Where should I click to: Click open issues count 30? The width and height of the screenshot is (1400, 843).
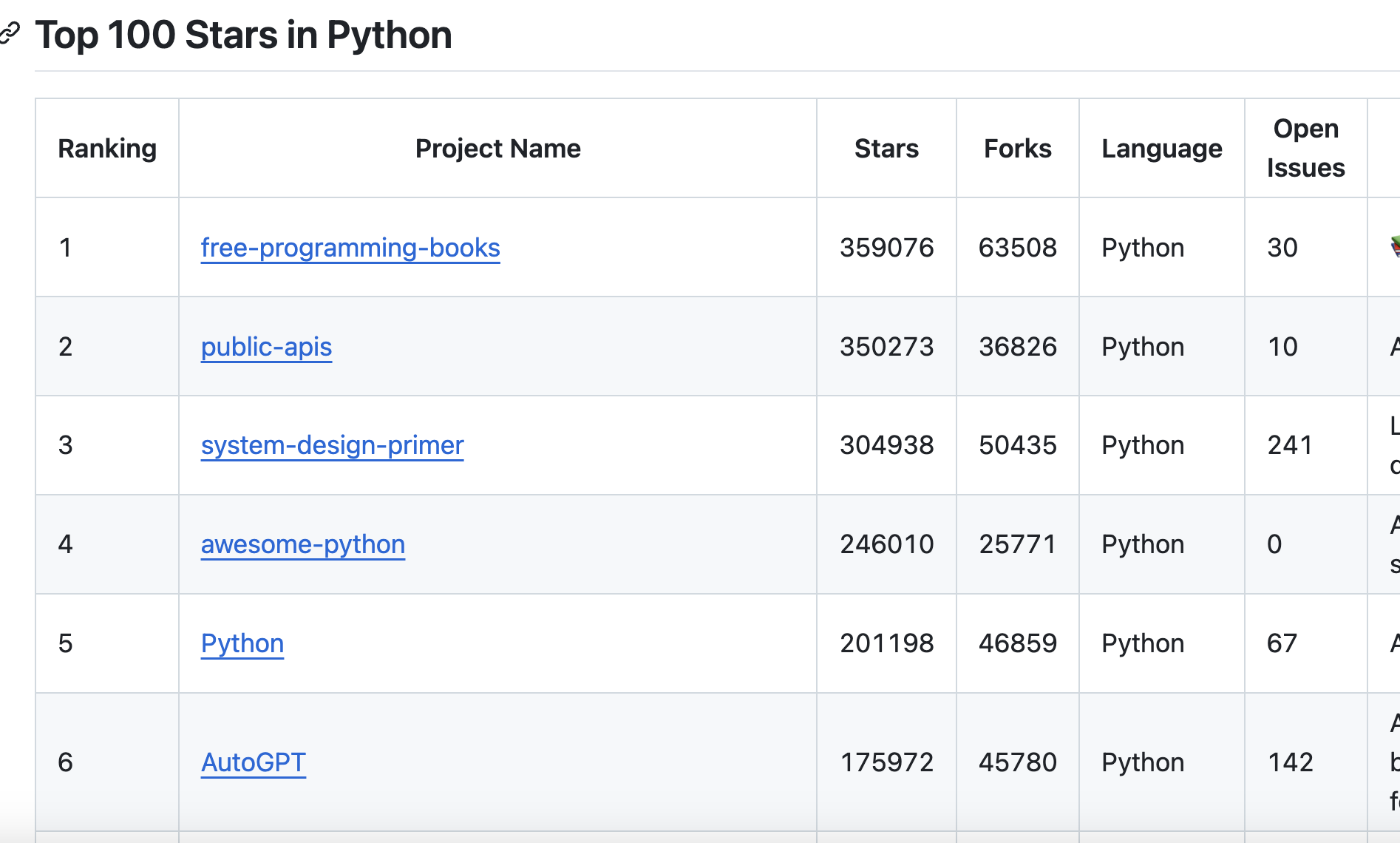tap(1282, 248)
